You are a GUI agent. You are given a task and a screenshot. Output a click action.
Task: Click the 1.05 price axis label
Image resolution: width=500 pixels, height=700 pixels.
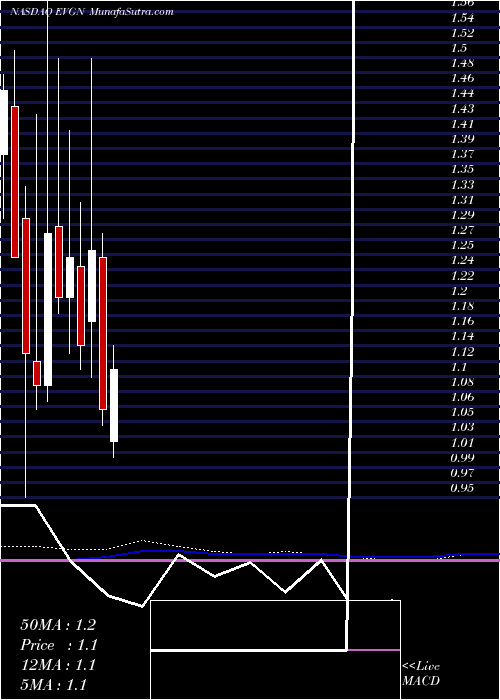coord(462,412)
